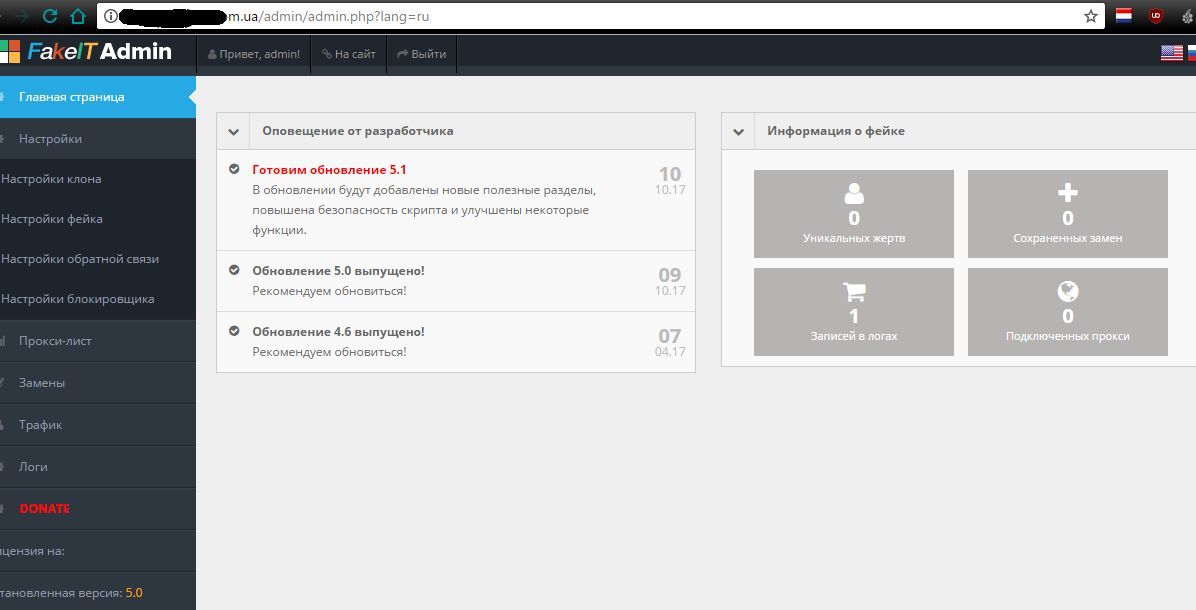
Task: Click the Сохраненных замен tile label
Action: click(1067, 238)
